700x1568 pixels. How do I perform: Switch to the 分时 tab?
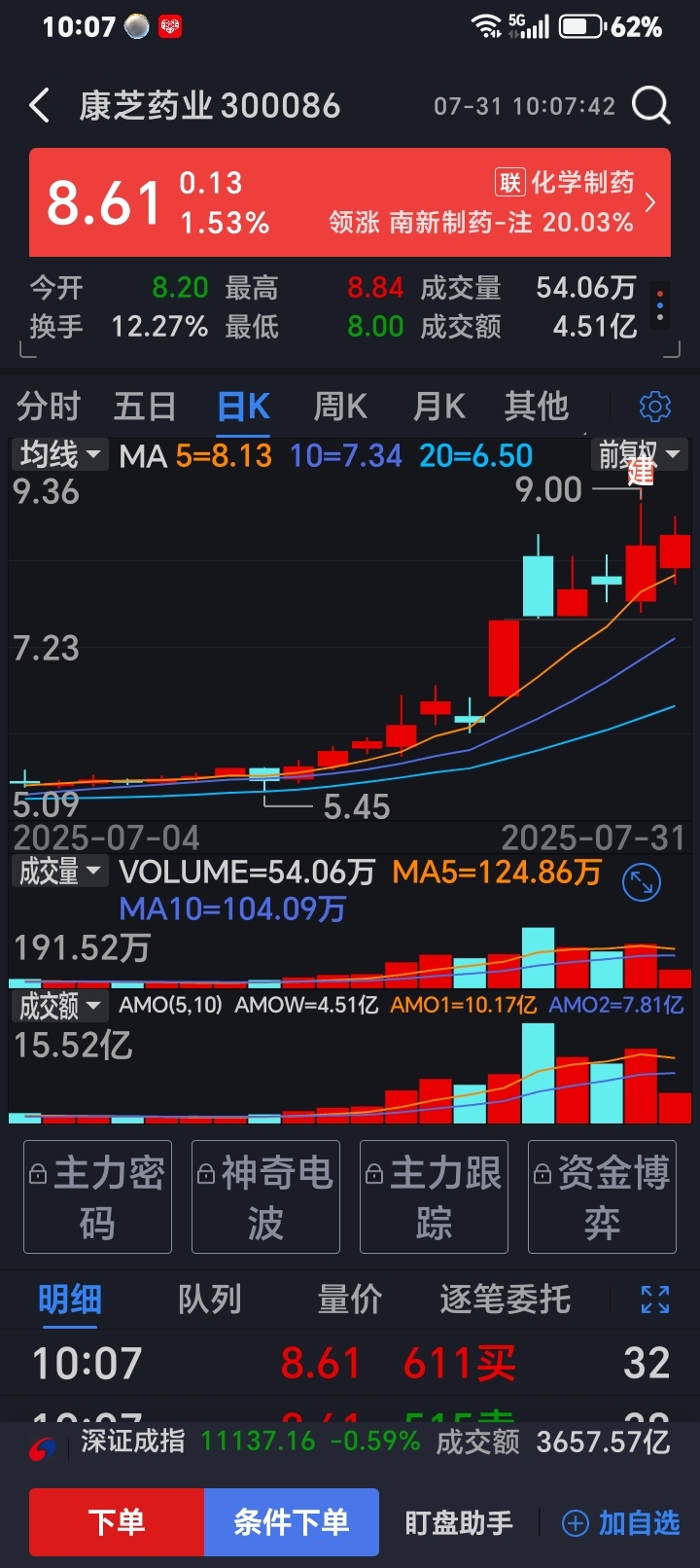pyautogui.click(x=48, y=407)
